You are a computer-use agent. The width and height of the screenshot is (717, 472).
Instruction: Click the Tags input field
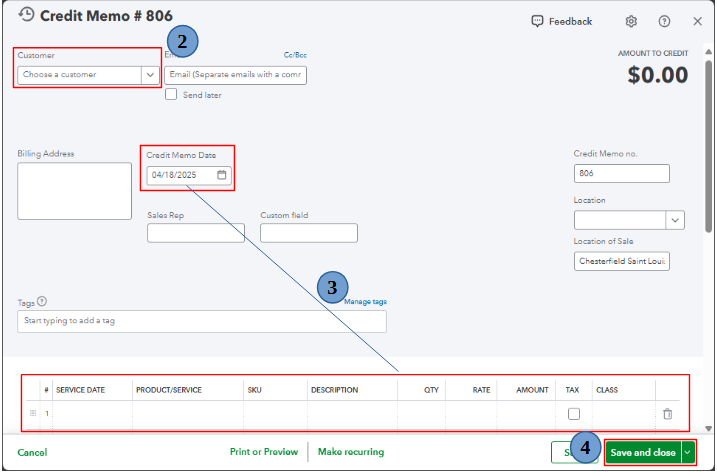pos(202,321)
